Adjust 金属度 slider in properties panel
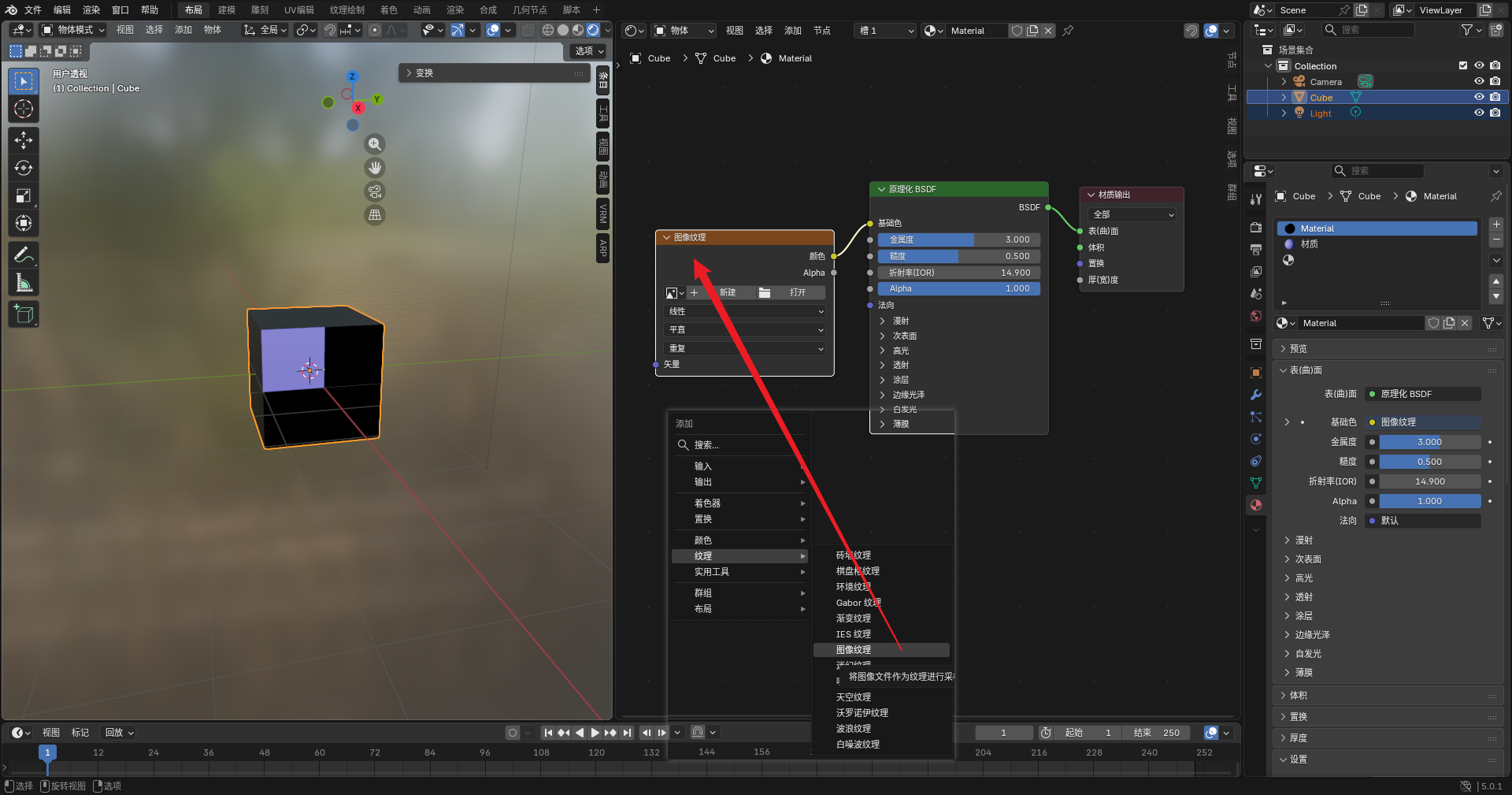 pyautogui.click(x=1429, y=442)
